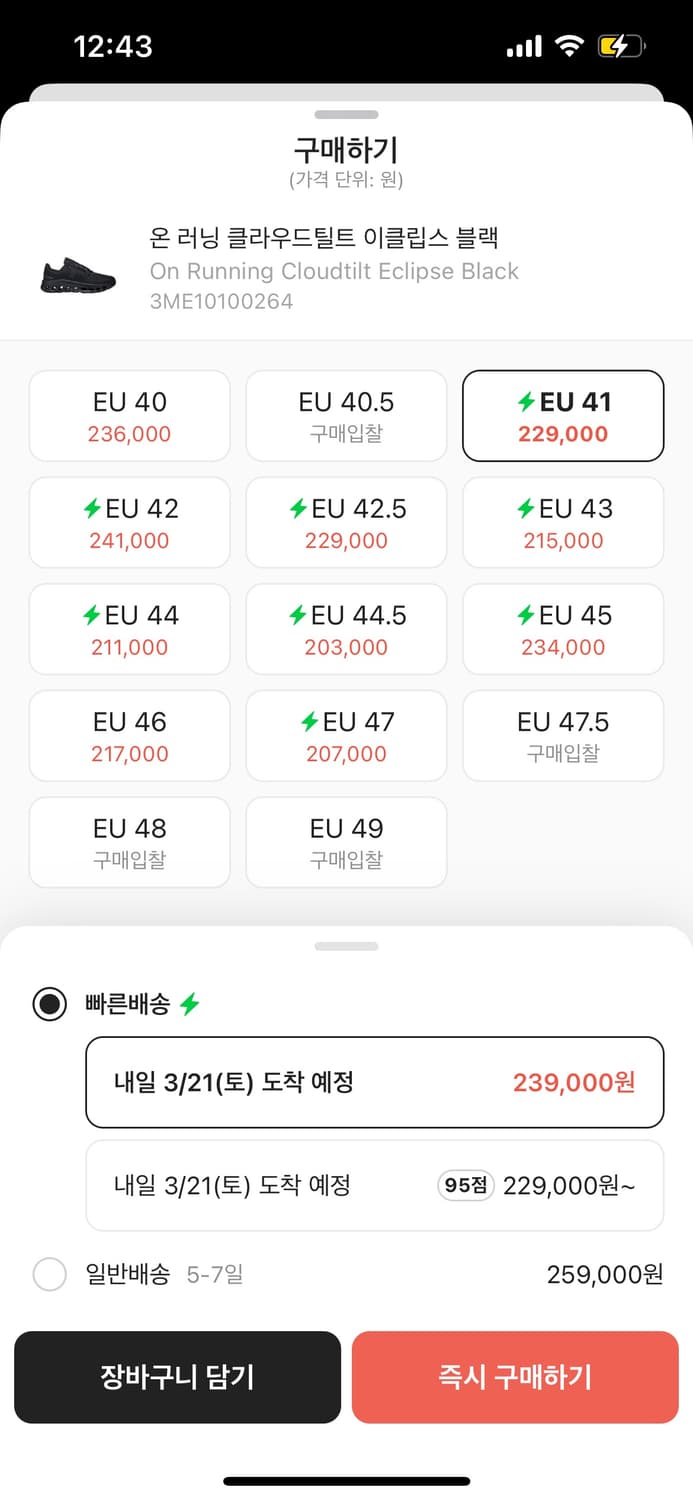Select the 빠른배송 radio button
This screenshot has height=1500, width=693.
[49, 1004]
